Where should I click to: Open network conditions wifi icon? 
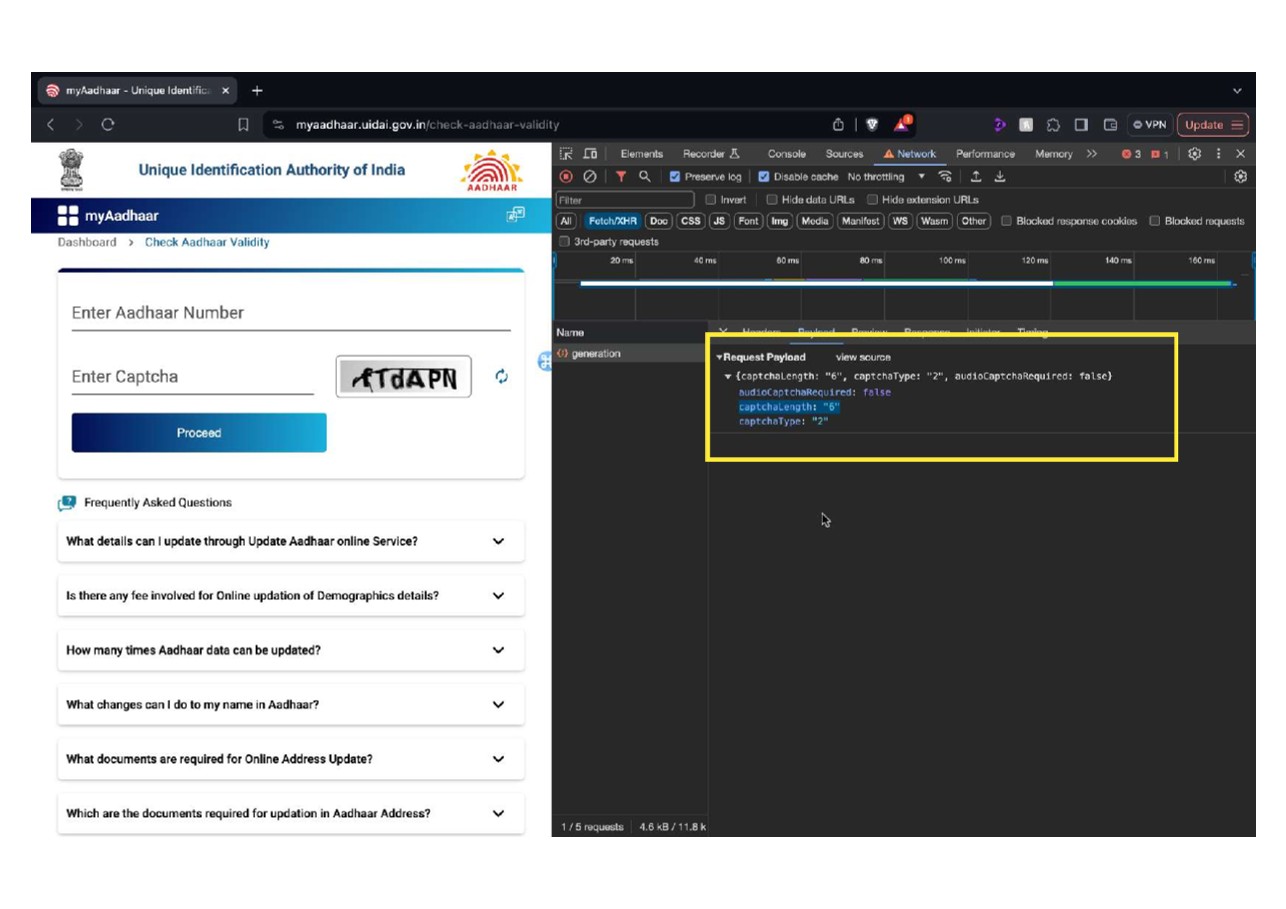(x=945, y=177)
